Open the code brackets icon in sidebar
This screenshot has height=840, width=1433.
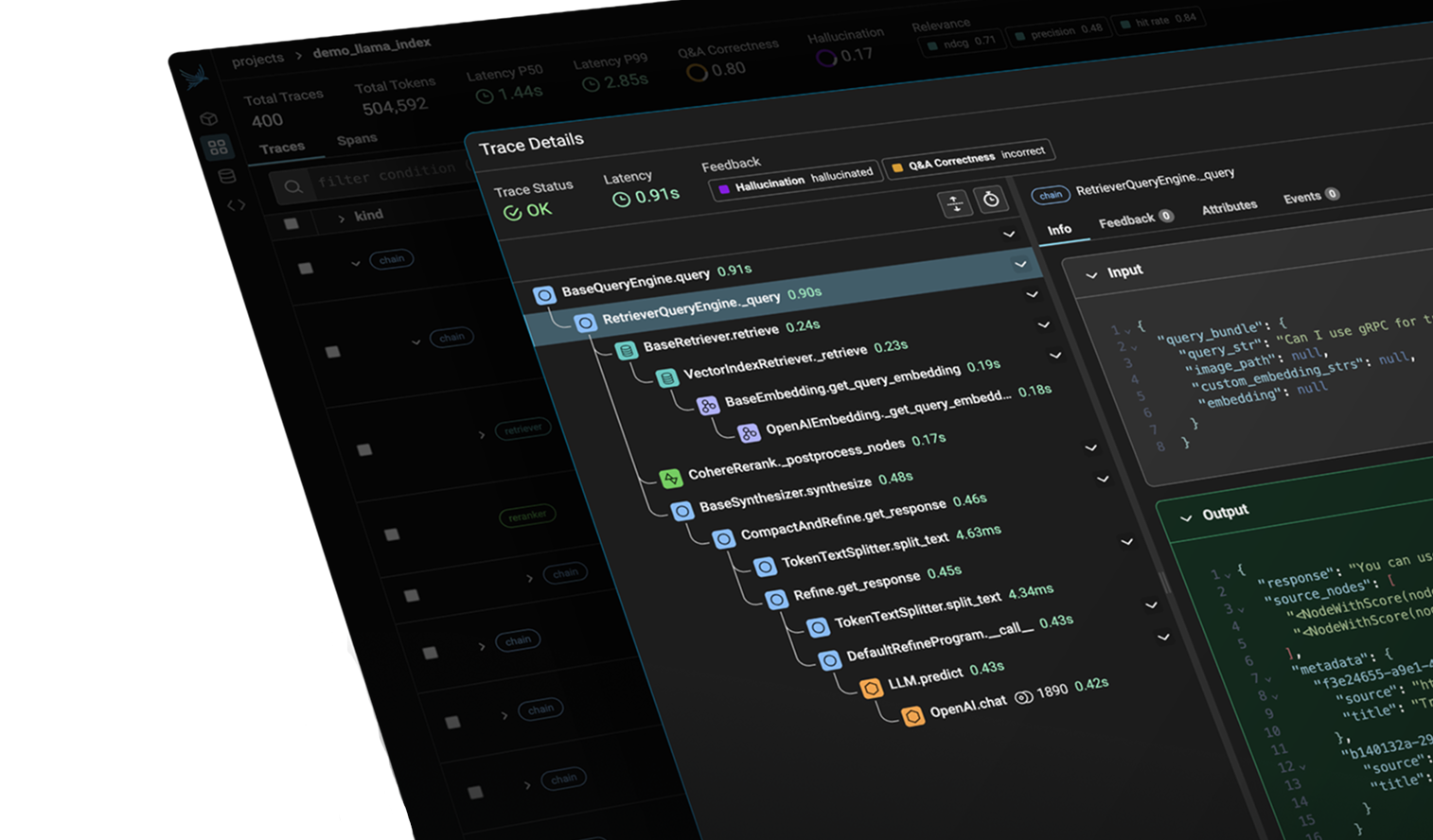tap(236, 204)
